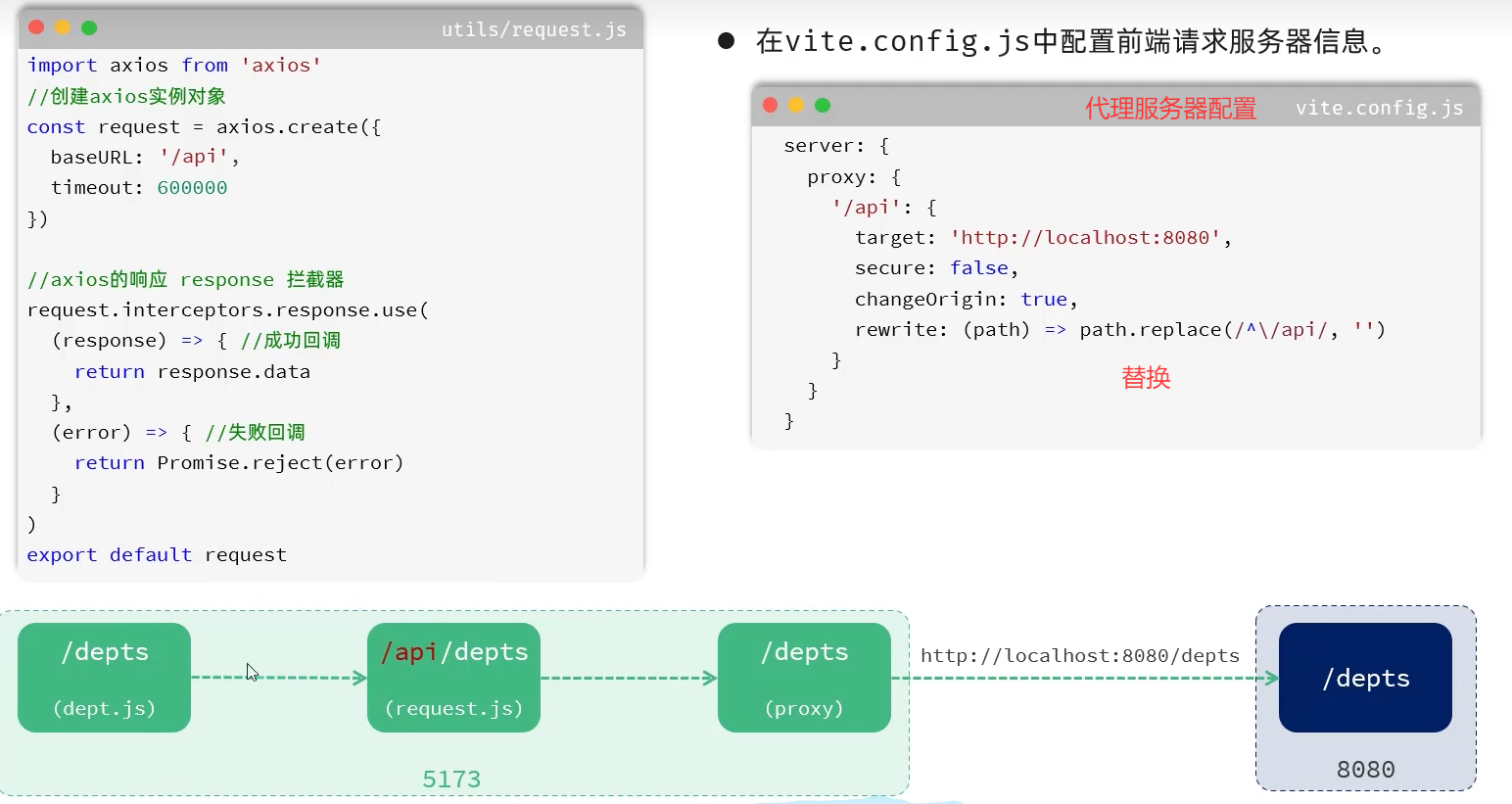Click the green dot on vite.config.js window
The height and width of the screenshot is (804, 1512).
point(823,105)
